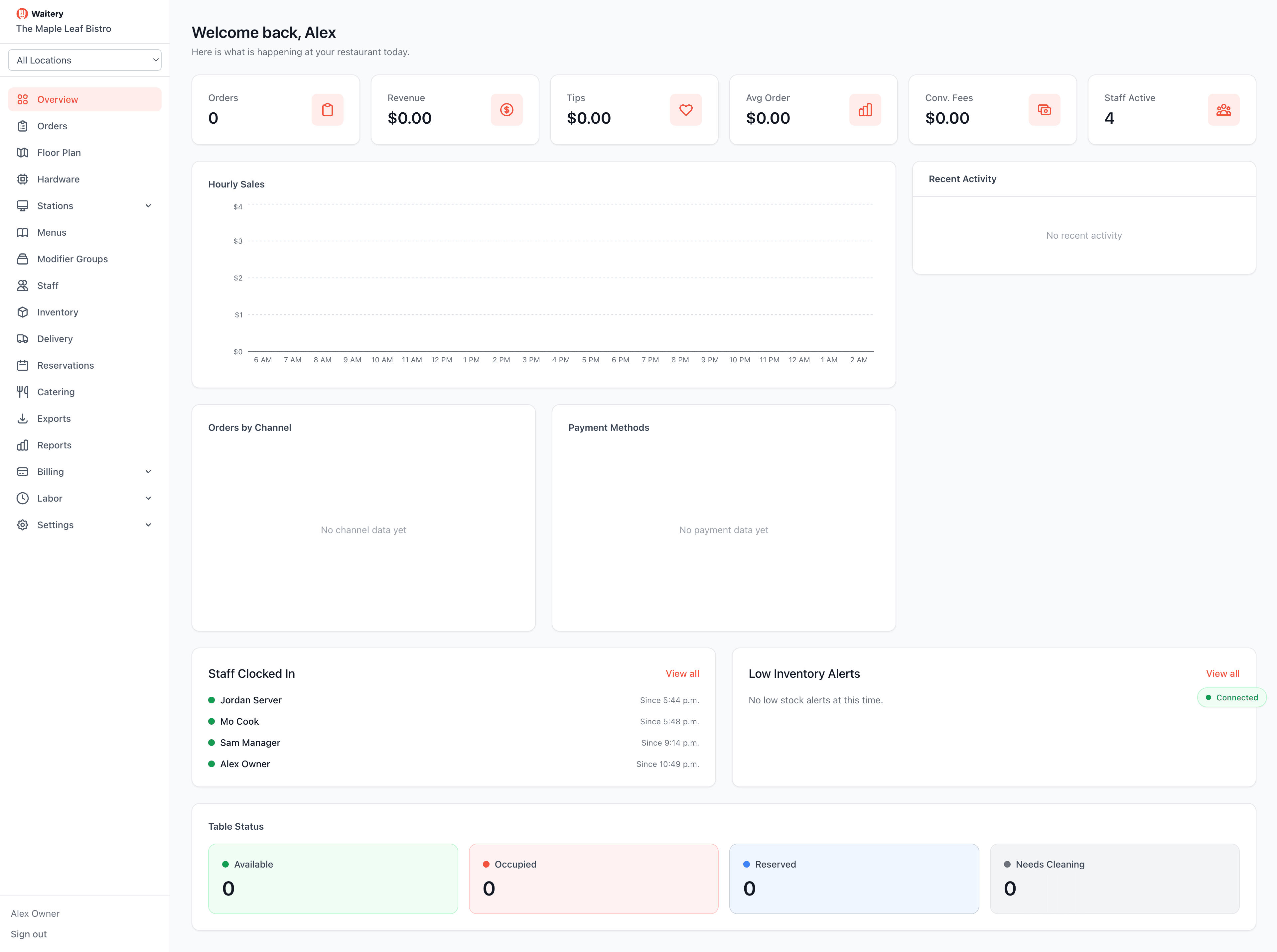Image resolution: width=1277 pixels, height=952 pixels.
Task: Click Sign out
Action: (x=29, y=934)
